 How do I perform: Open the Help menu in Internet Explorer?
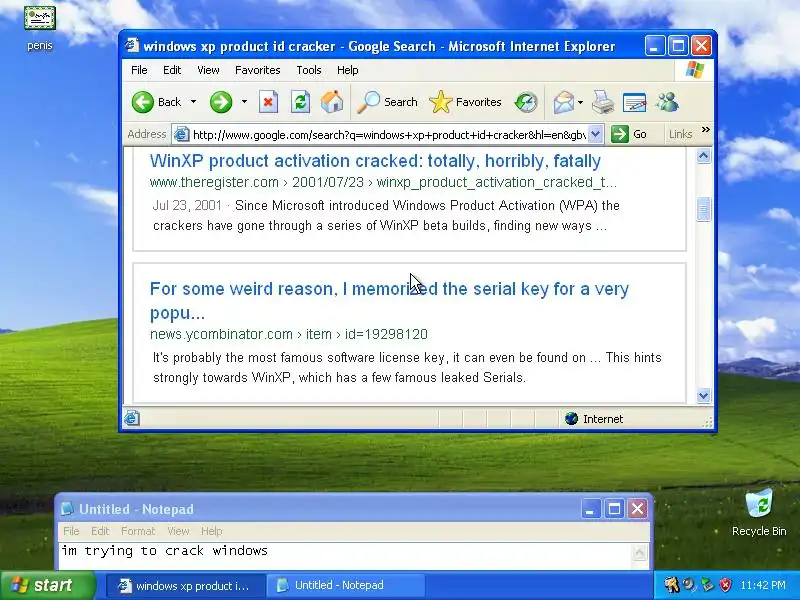[x=347, y=70]
